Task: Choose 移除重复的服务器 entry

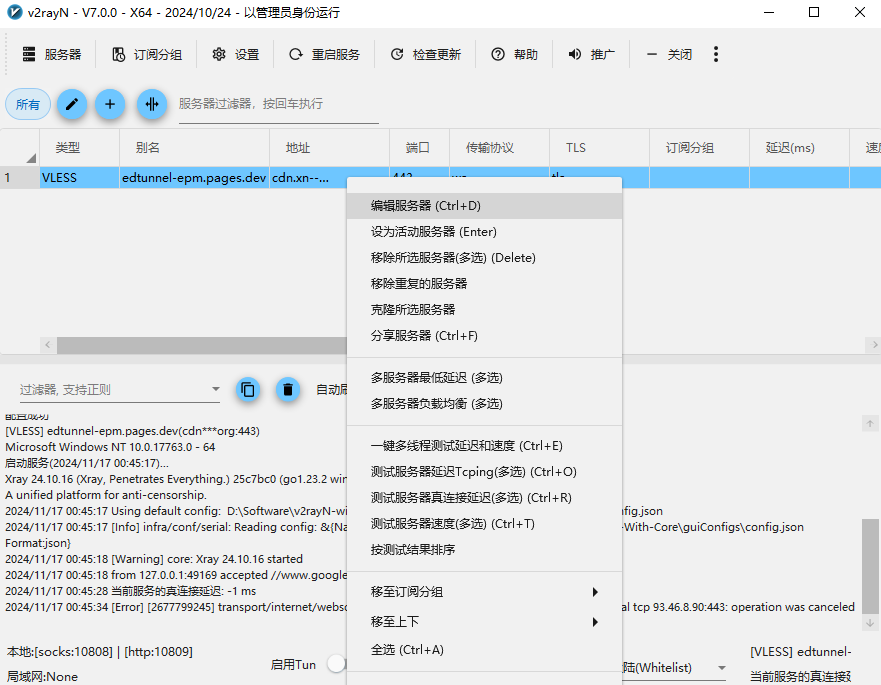Action: (x=484, y=283)
